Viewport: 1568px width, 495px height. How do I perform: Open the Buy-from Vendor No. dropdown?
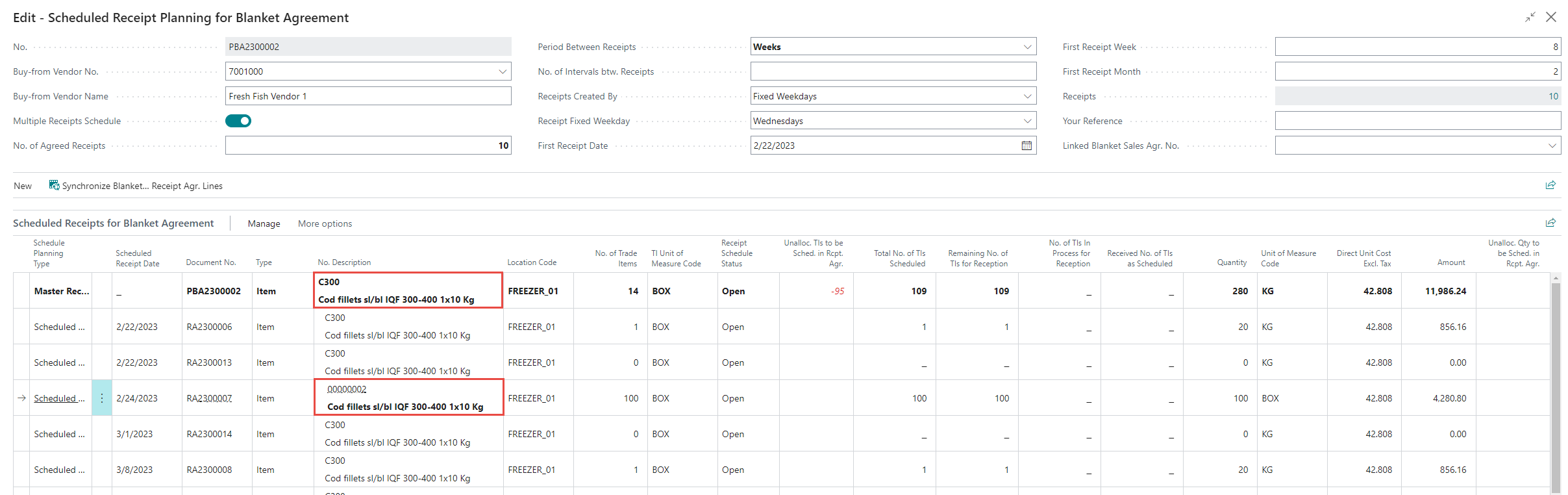tap(503, 71)
